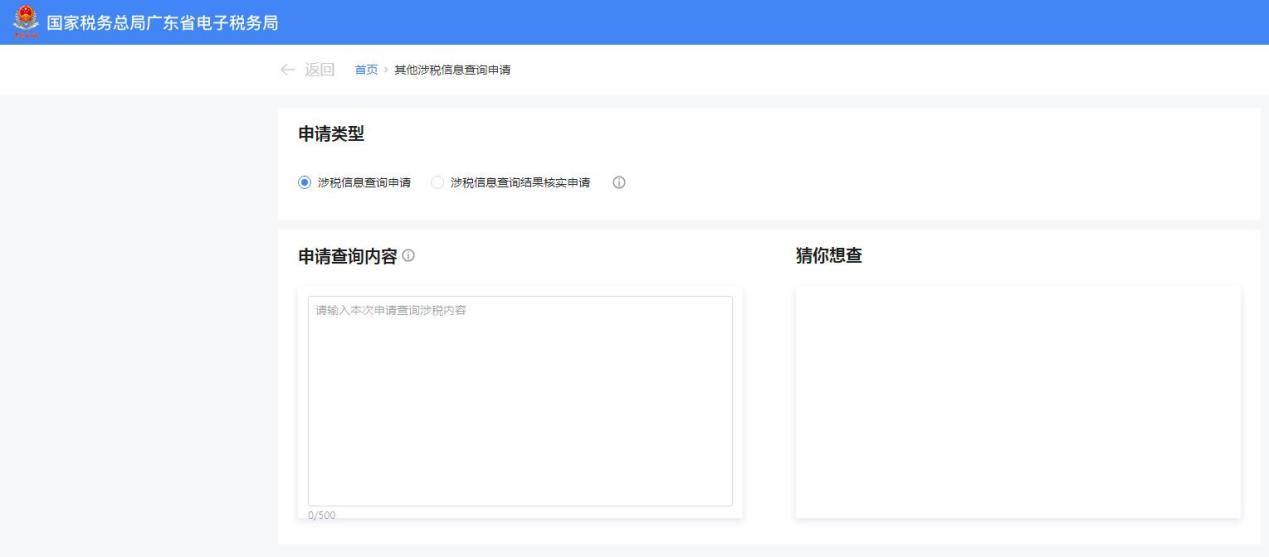Viewport: 1269px width, 557px height.
Task: Click the breadcrumb chevron separator after 首页
Action: (386, 69)
